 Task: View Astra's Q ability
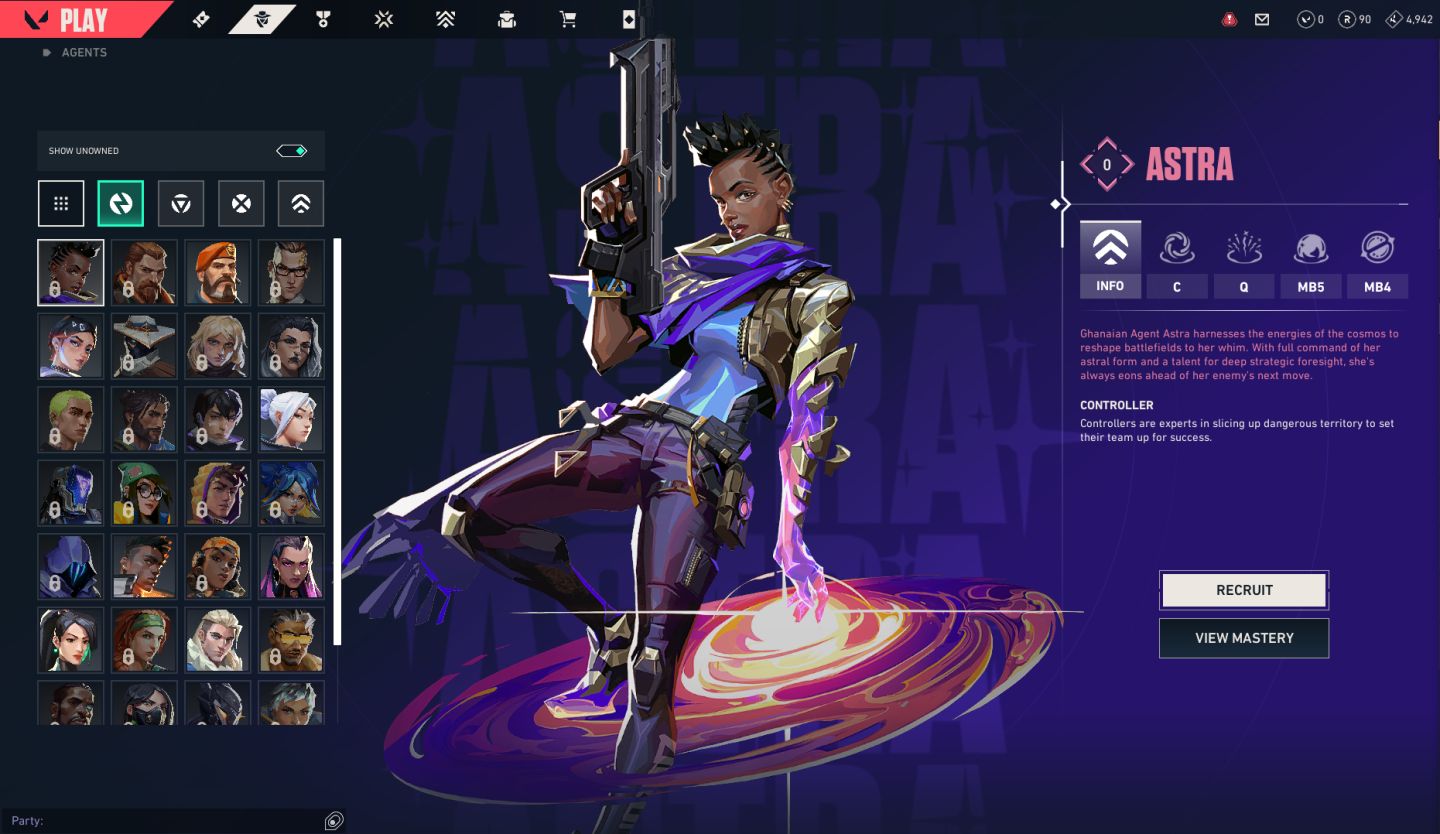1244,260
